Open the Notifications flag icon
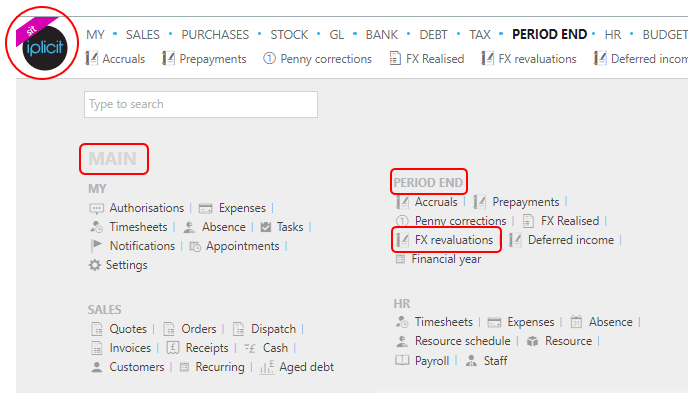The image size is (688, 393). tap(96, 246)
